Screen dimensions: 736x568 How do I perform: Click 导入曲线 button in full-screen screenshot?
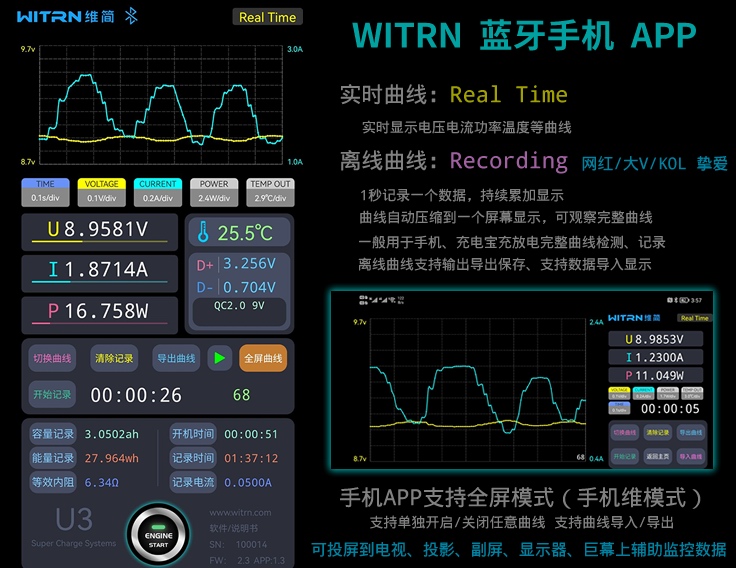click(x=690, y=456)
